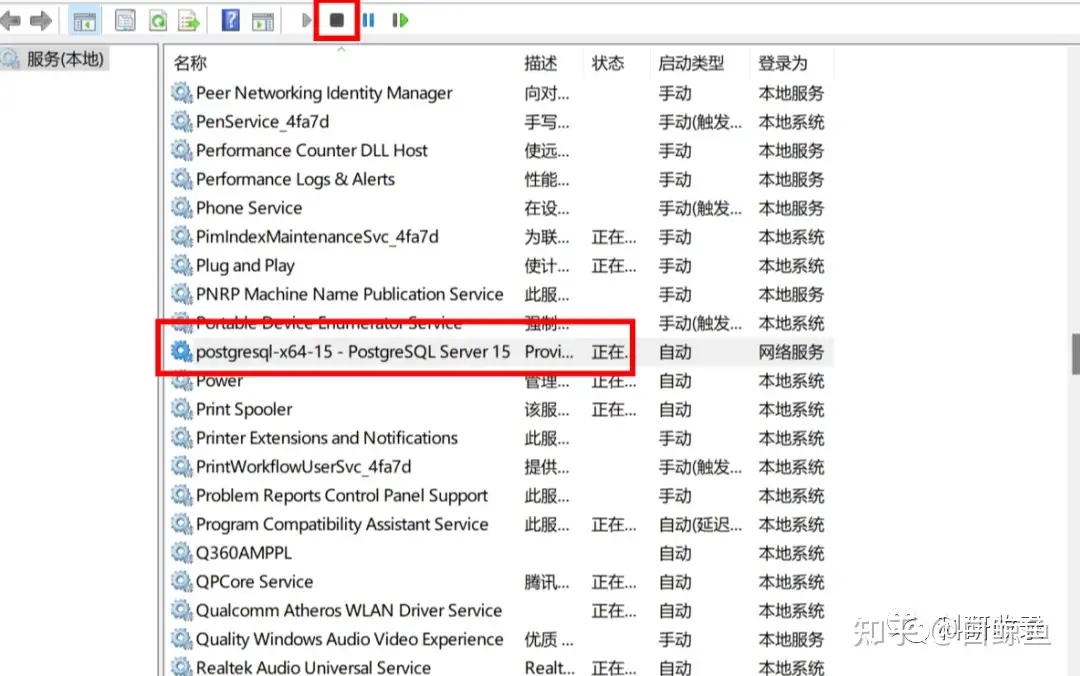Click the Peer Networking Identity Manager gear icon
This screenshot has height=676, width=1080.
[x=181, y=93]
